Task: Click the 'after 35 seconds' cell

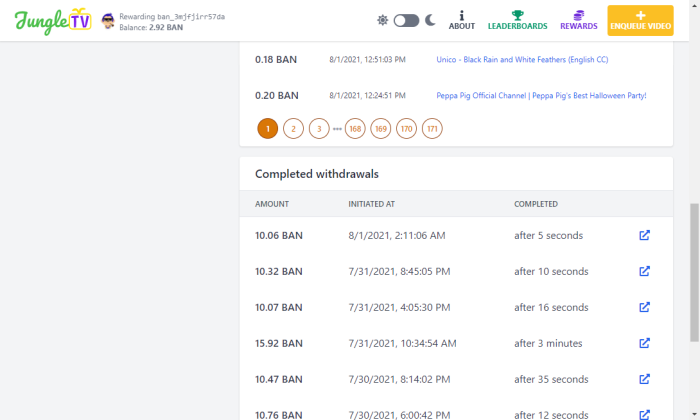Action: click(551, 379)
